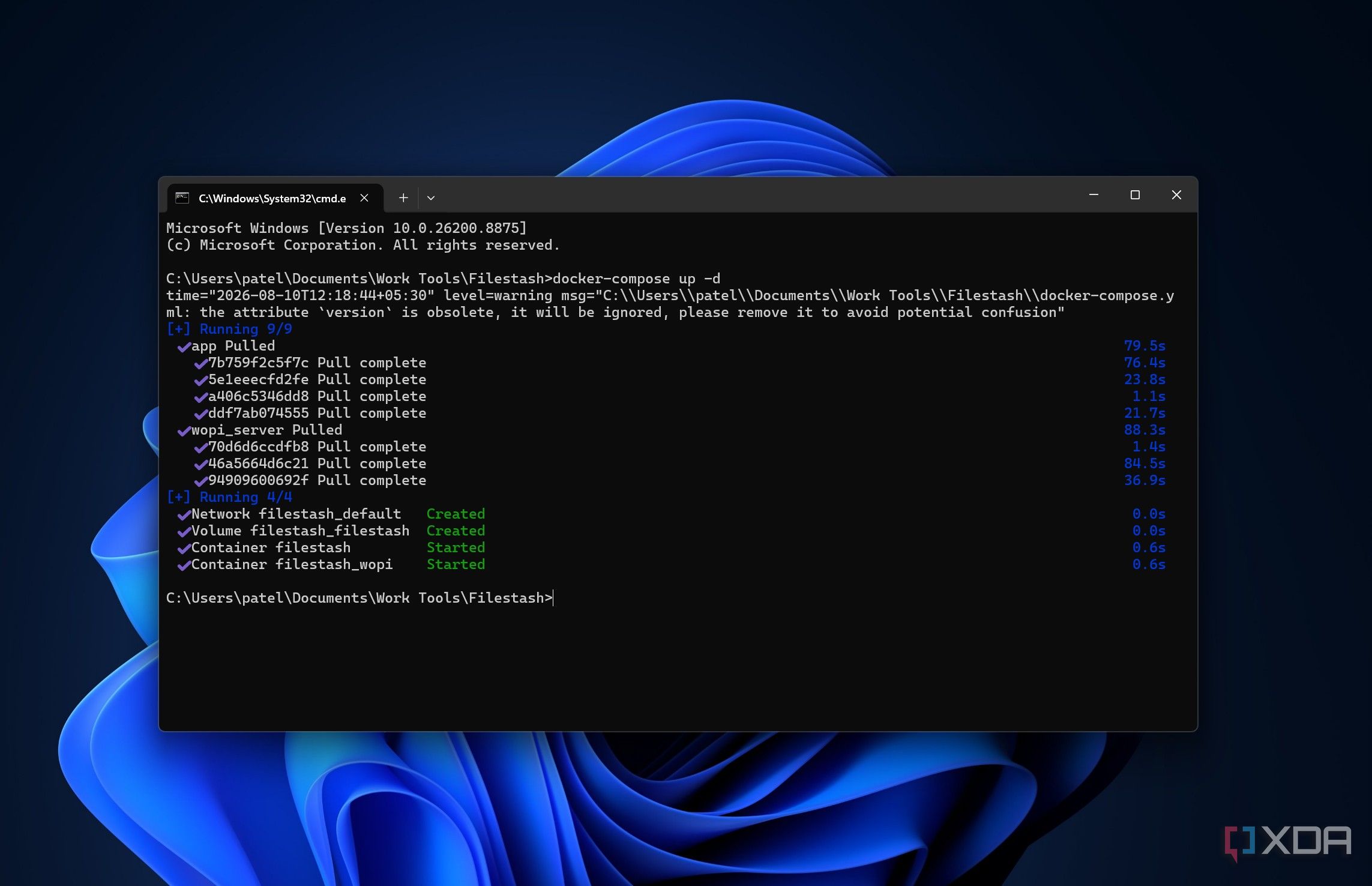Click the '79.5s' duration value
This screenshot has width=1372, height=886.
pos(1145,346)
